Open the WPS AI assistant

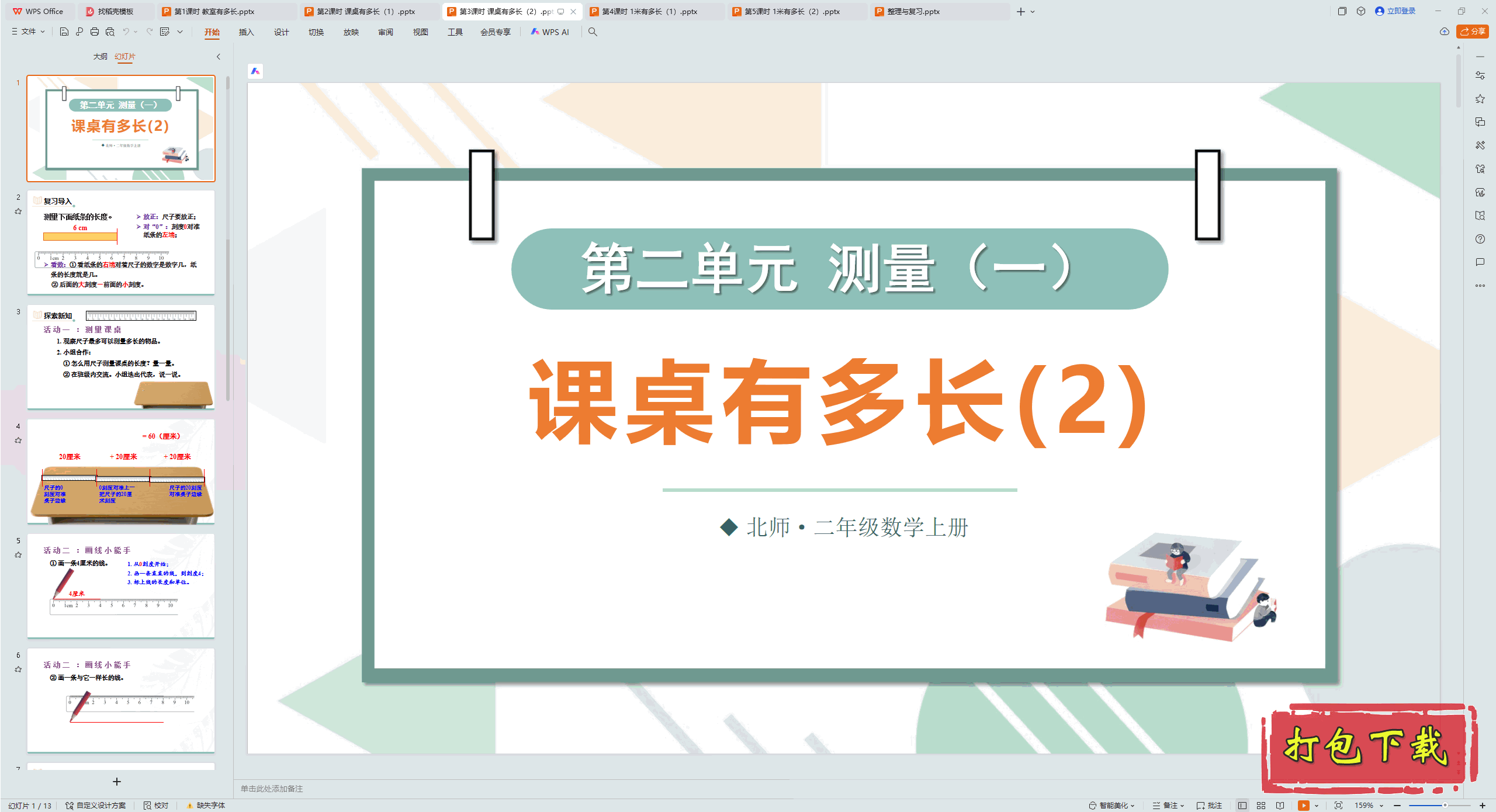(x=550, y=32)
